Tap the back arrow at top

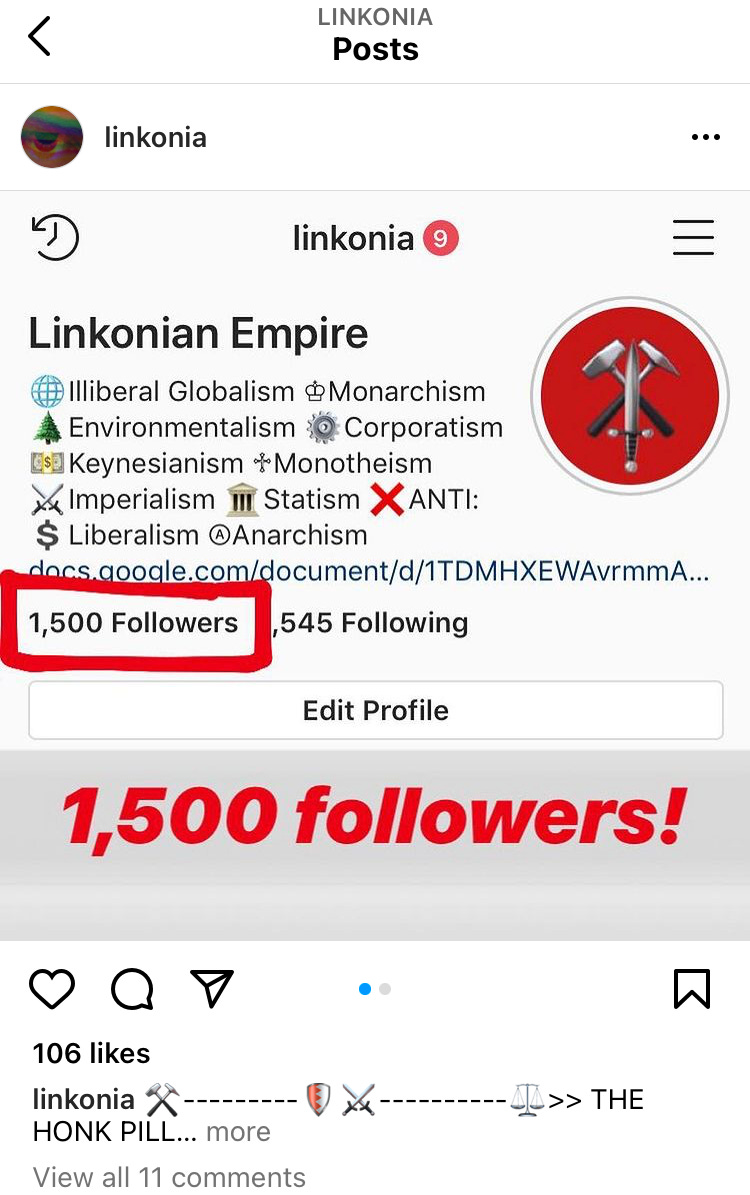[40, 36]
